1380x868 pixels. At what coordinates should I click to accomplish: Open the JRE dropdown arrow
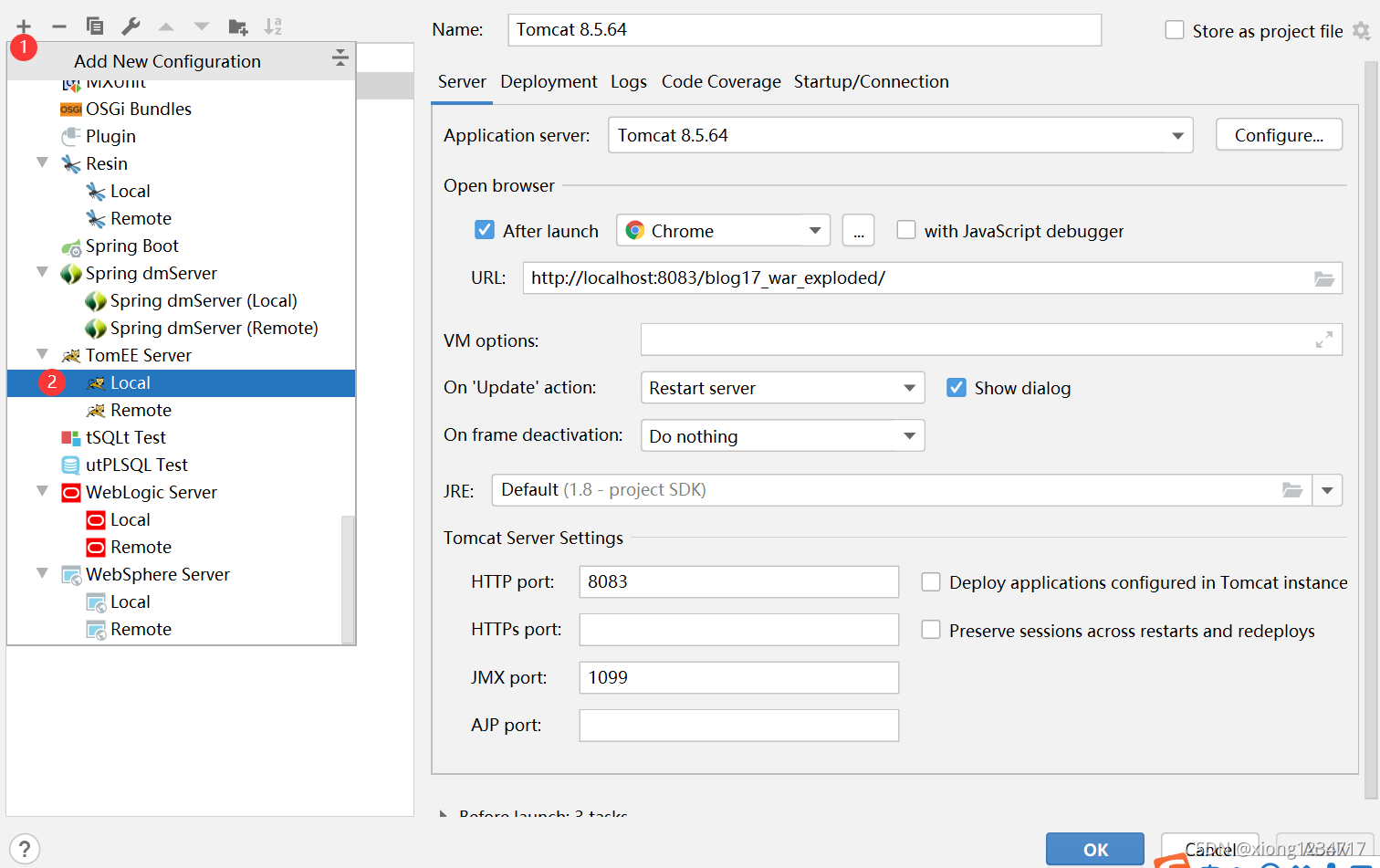1327,490
